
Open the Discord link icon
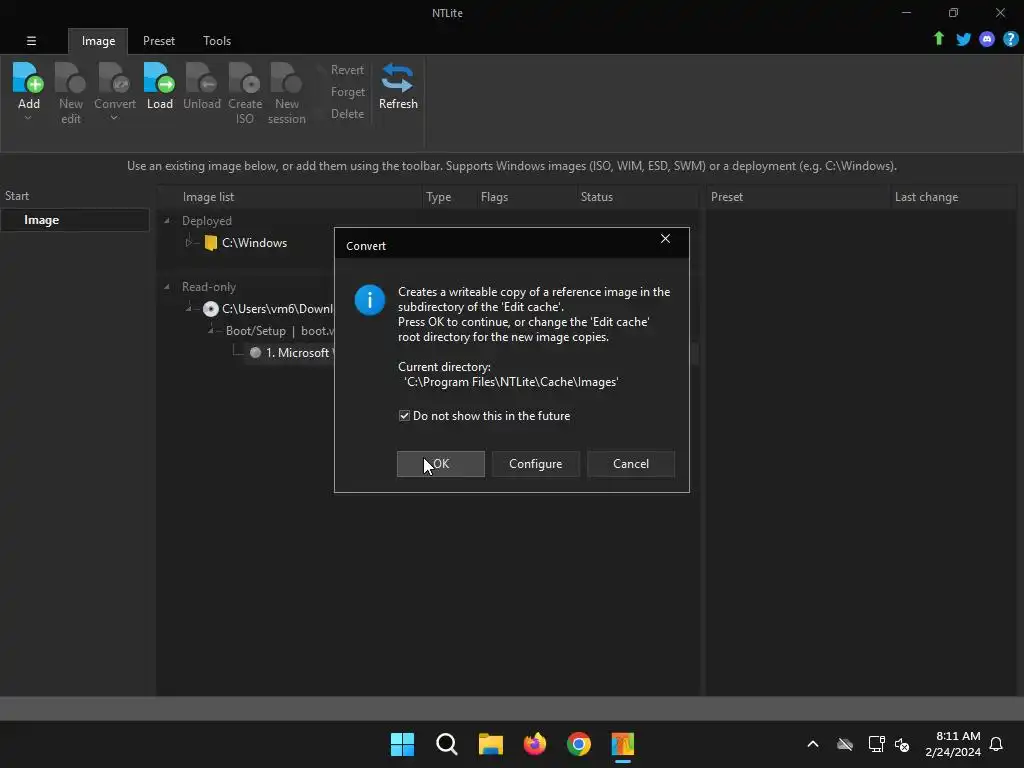click(x=987, y=39)
